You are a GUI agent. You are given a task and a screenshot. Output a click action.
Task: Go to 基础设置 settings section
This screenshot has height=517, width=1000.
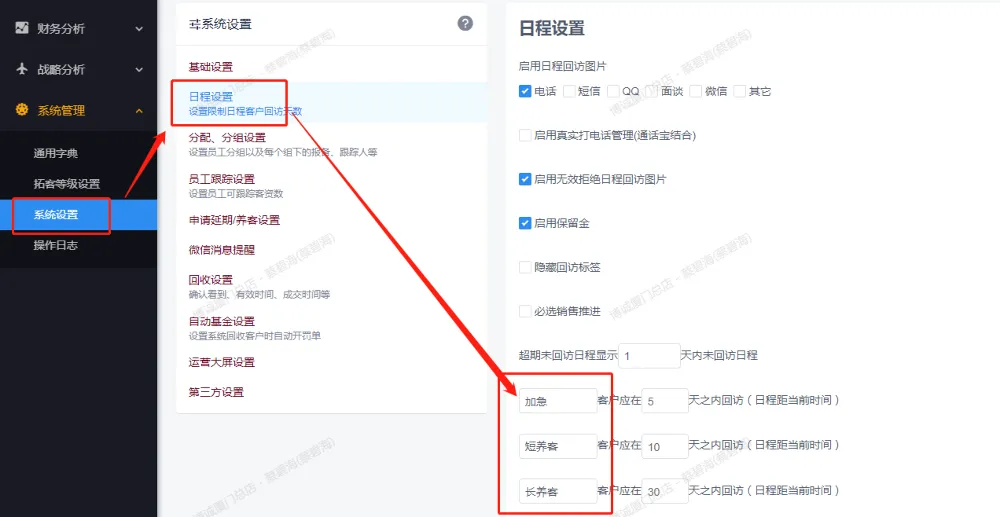point(210,67)
